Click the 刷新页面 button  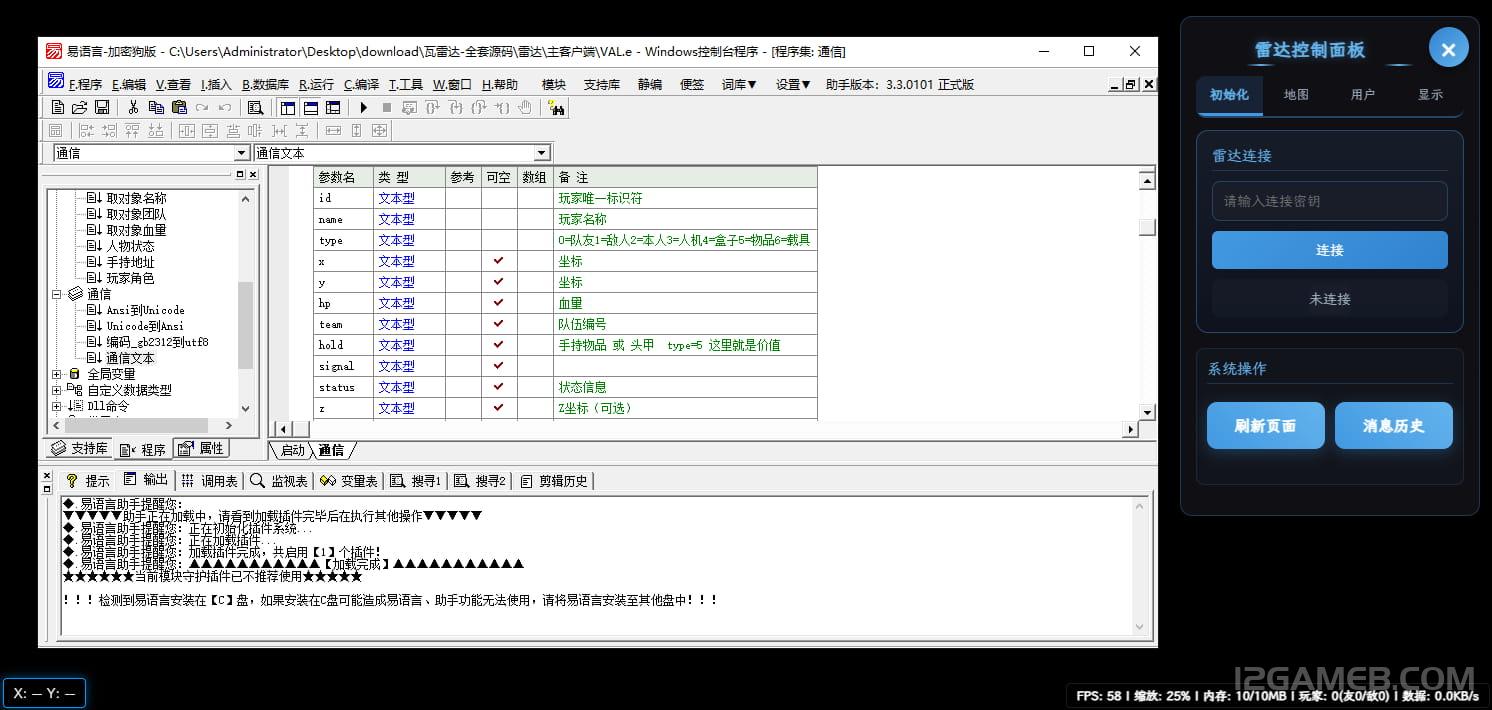click(x=1265, y=426)
